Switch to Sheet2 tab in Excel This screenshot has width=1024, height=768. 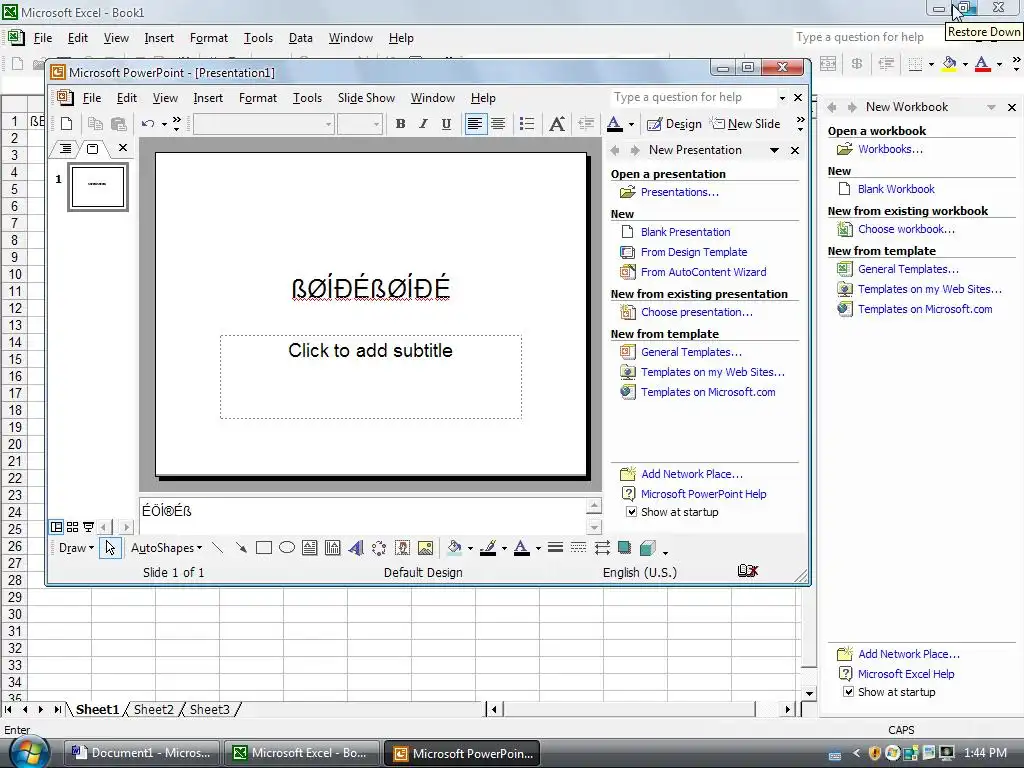tap(153, 709)
